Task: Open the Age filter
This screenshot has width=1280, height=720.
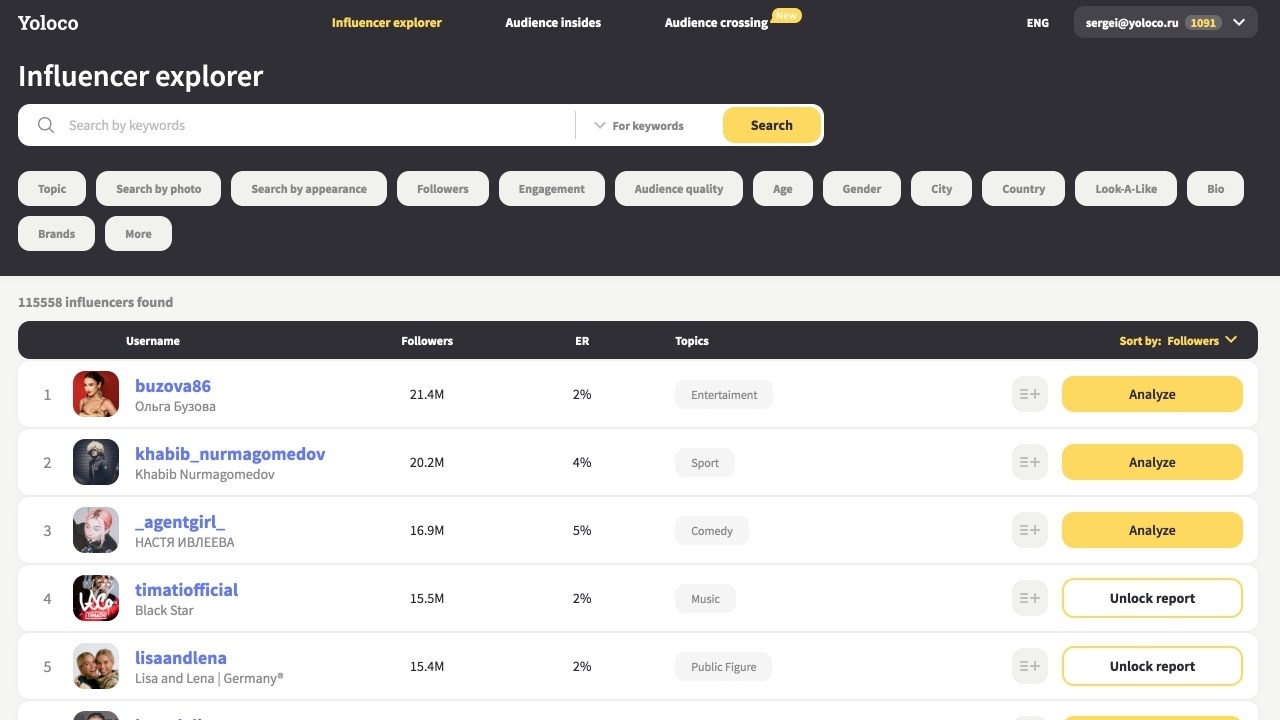Action: pyautogui.click(x=783, y=189)
